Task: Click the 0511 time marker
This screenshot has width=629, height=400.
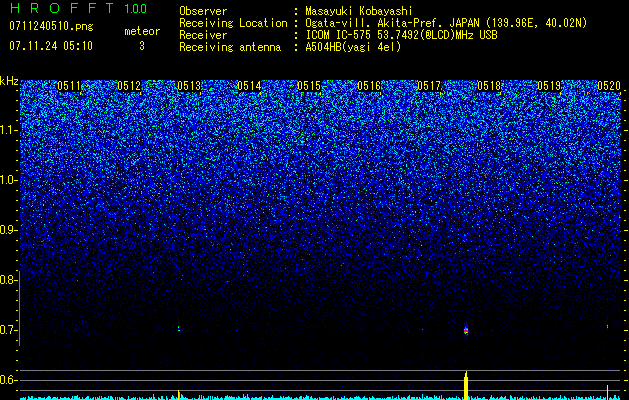Action: point(69,86)
